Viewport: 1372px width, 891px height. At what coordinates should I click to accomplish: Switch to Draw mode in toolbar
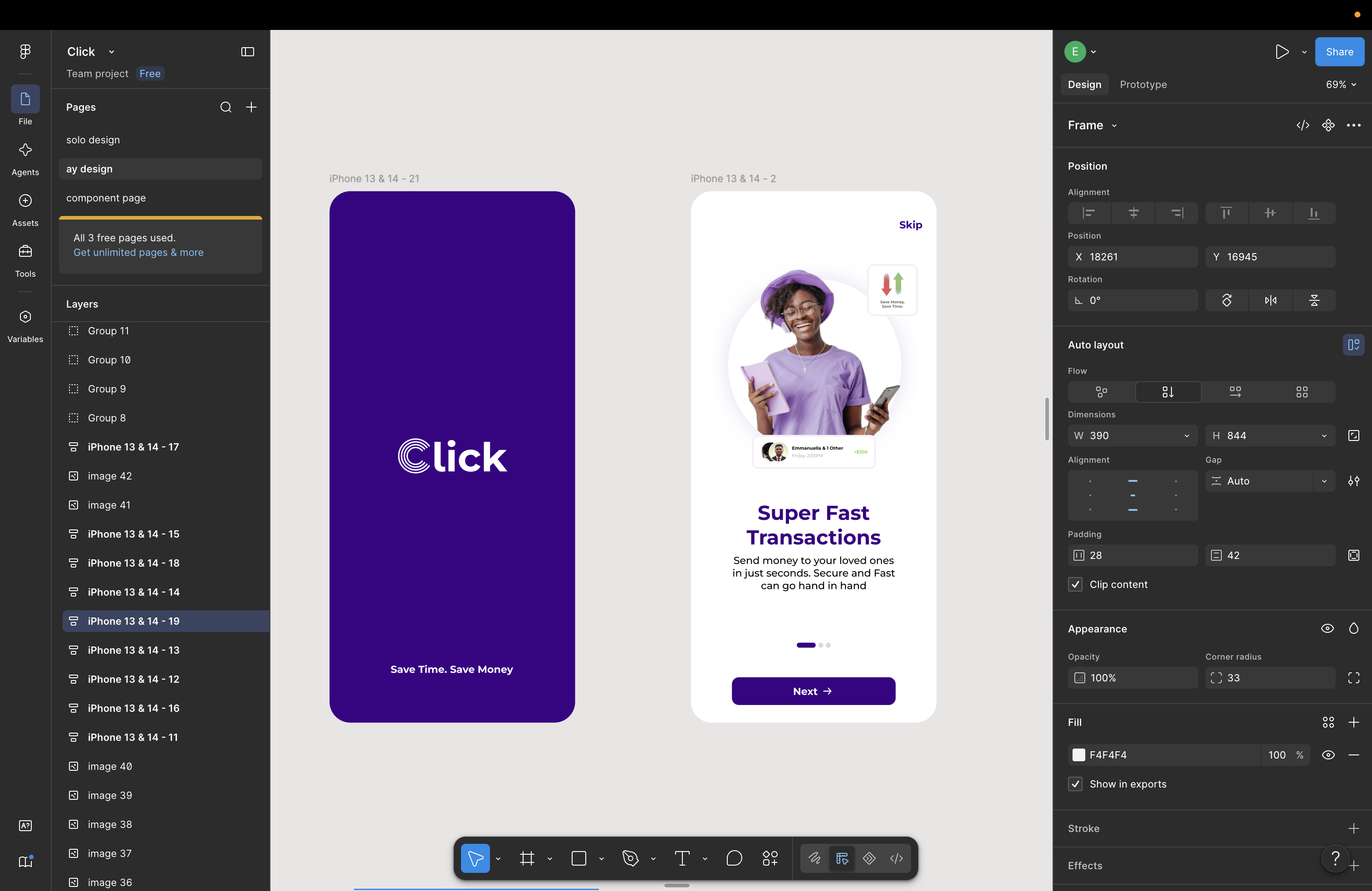pyautogui.click(x=814, y=858)
